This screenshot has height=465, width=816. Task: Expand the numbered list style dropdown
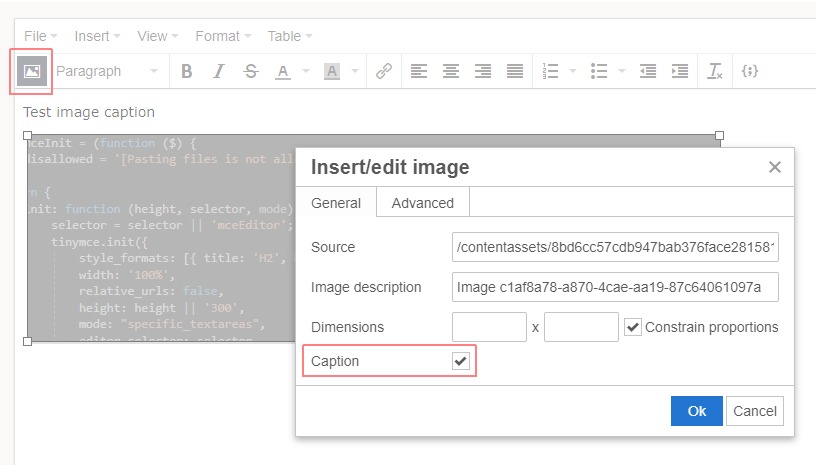(572, 71)
